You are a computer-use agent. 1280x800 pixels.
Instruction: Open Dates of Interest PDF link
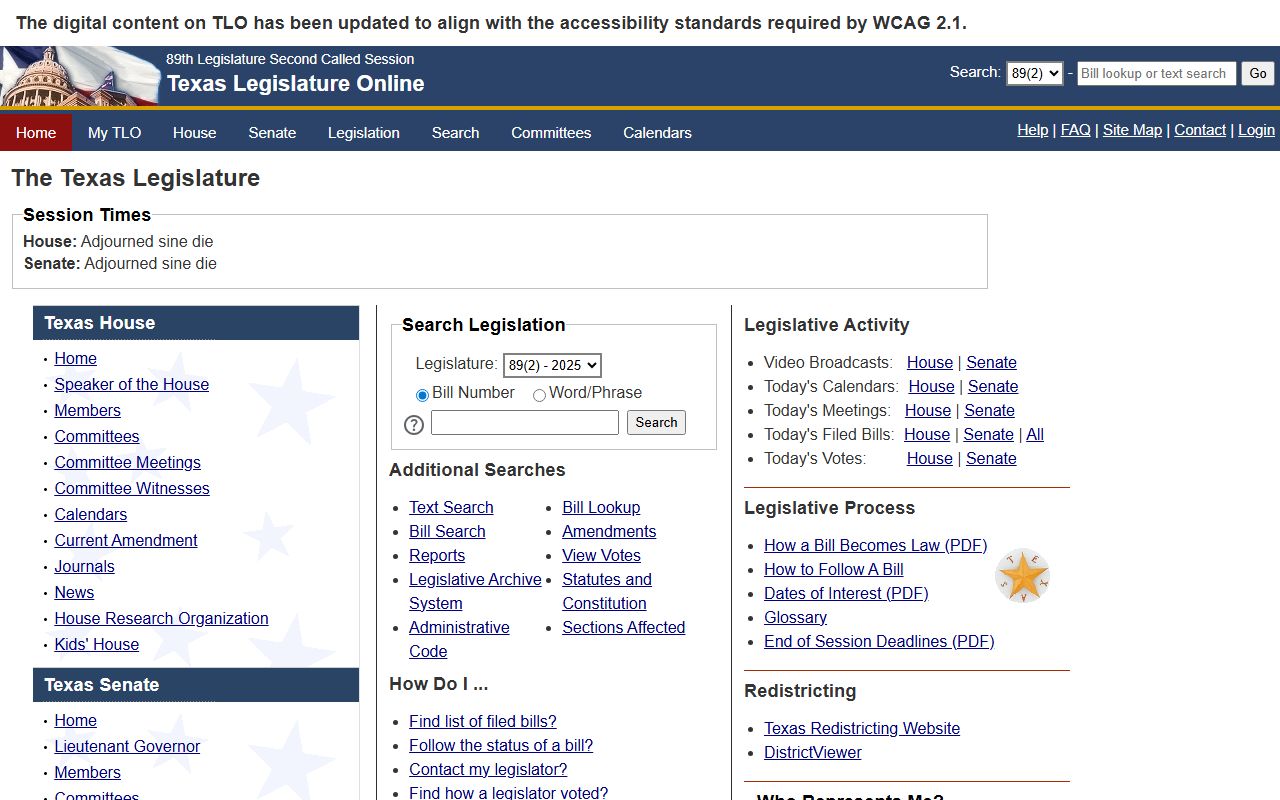pyautogui.click(x=846, y=593)
